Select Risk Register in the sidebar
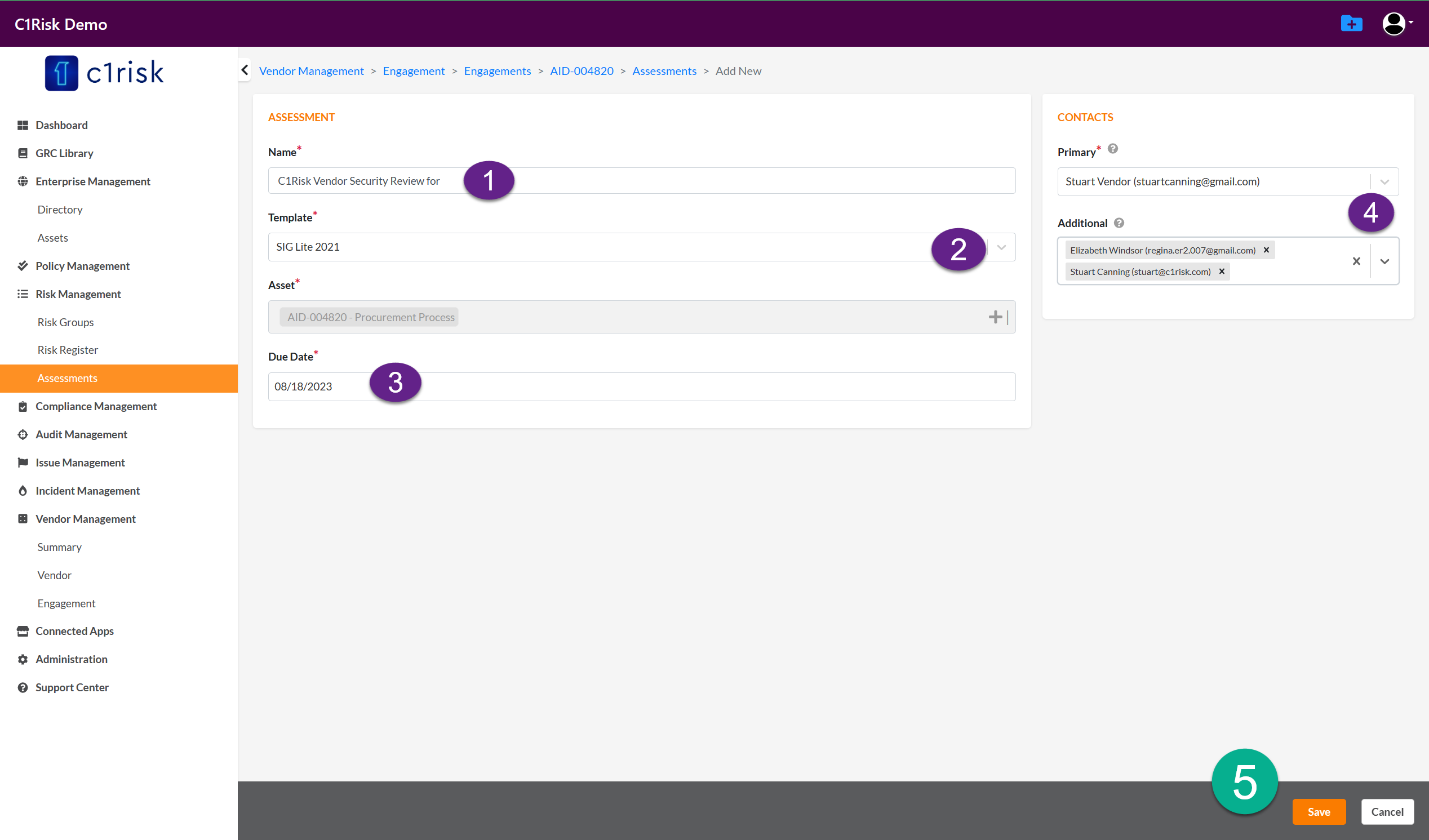1429x840 pixels. [x=68, y=350]
